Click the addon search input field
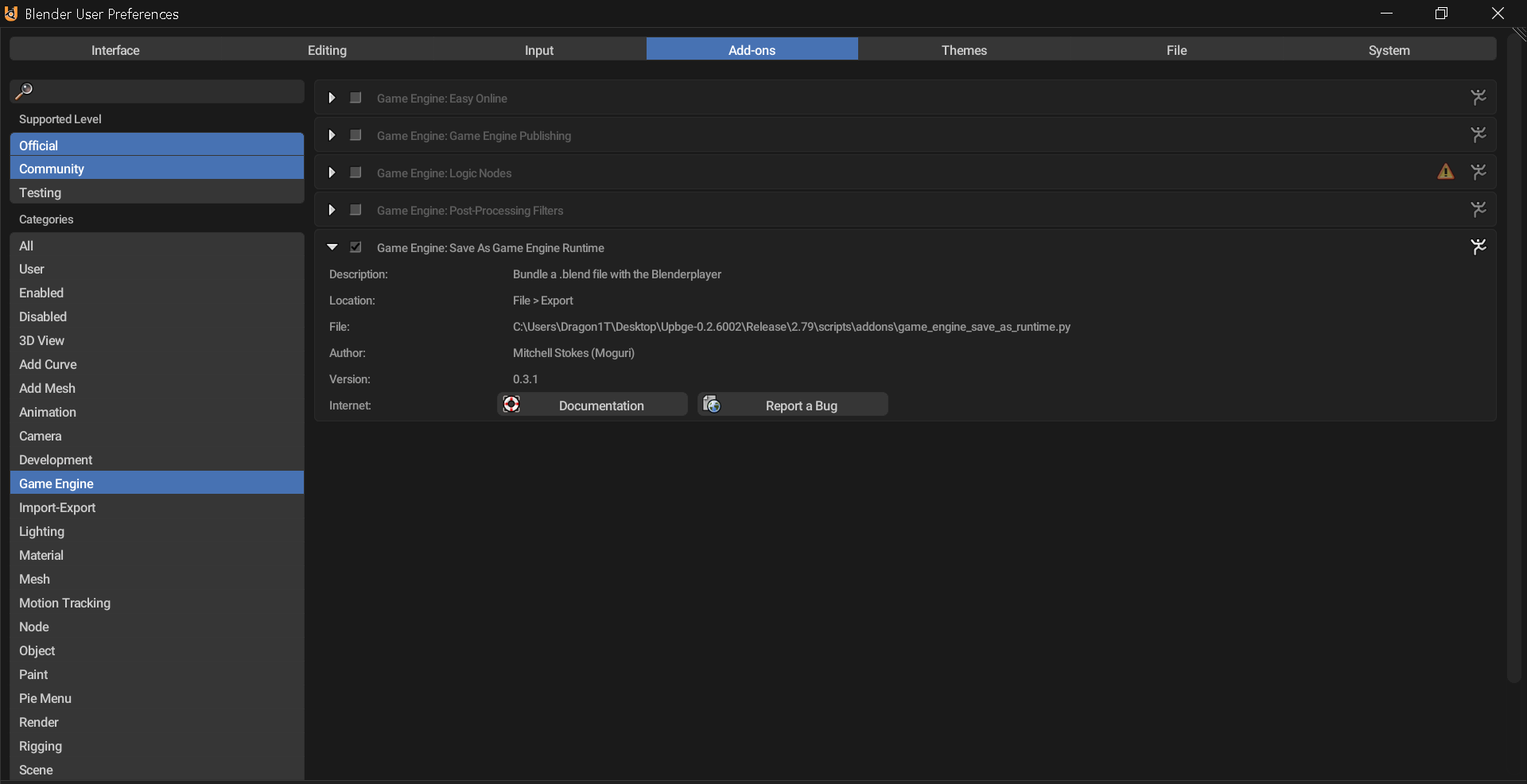This screenshot has width=1527, height=784. click(x=157, y=91)
